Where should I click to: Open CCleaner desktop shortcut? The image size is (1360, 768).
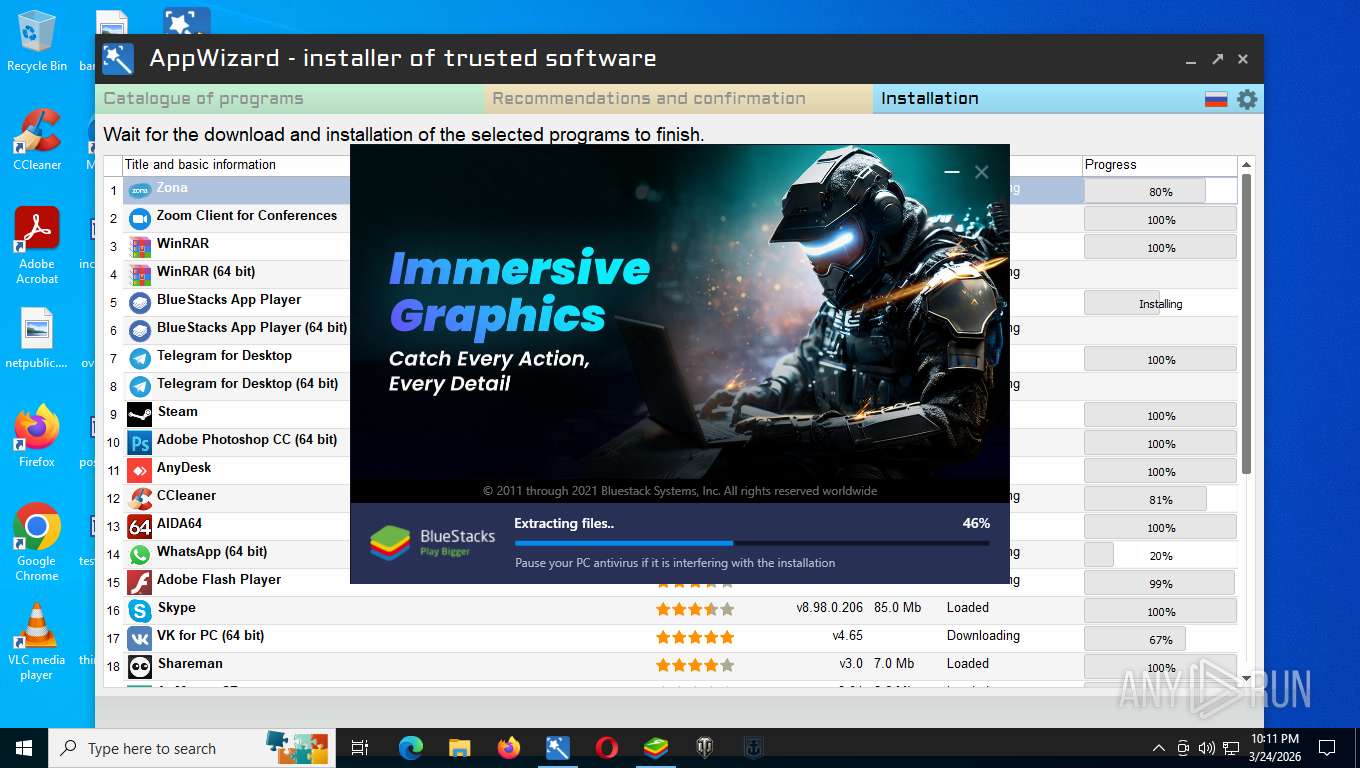(37, 140)
